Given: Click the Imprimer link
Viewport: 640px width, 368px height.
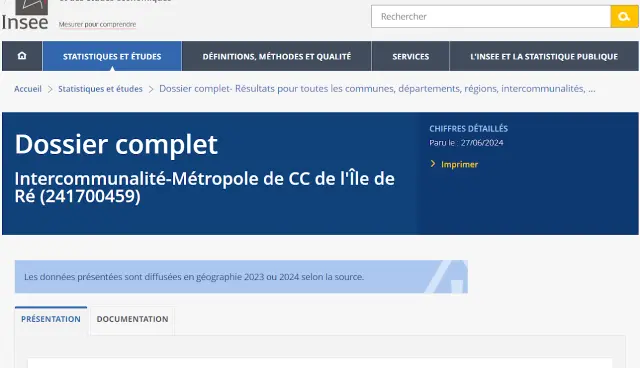Looking at the screenshot, I should (x=459, y=164).
